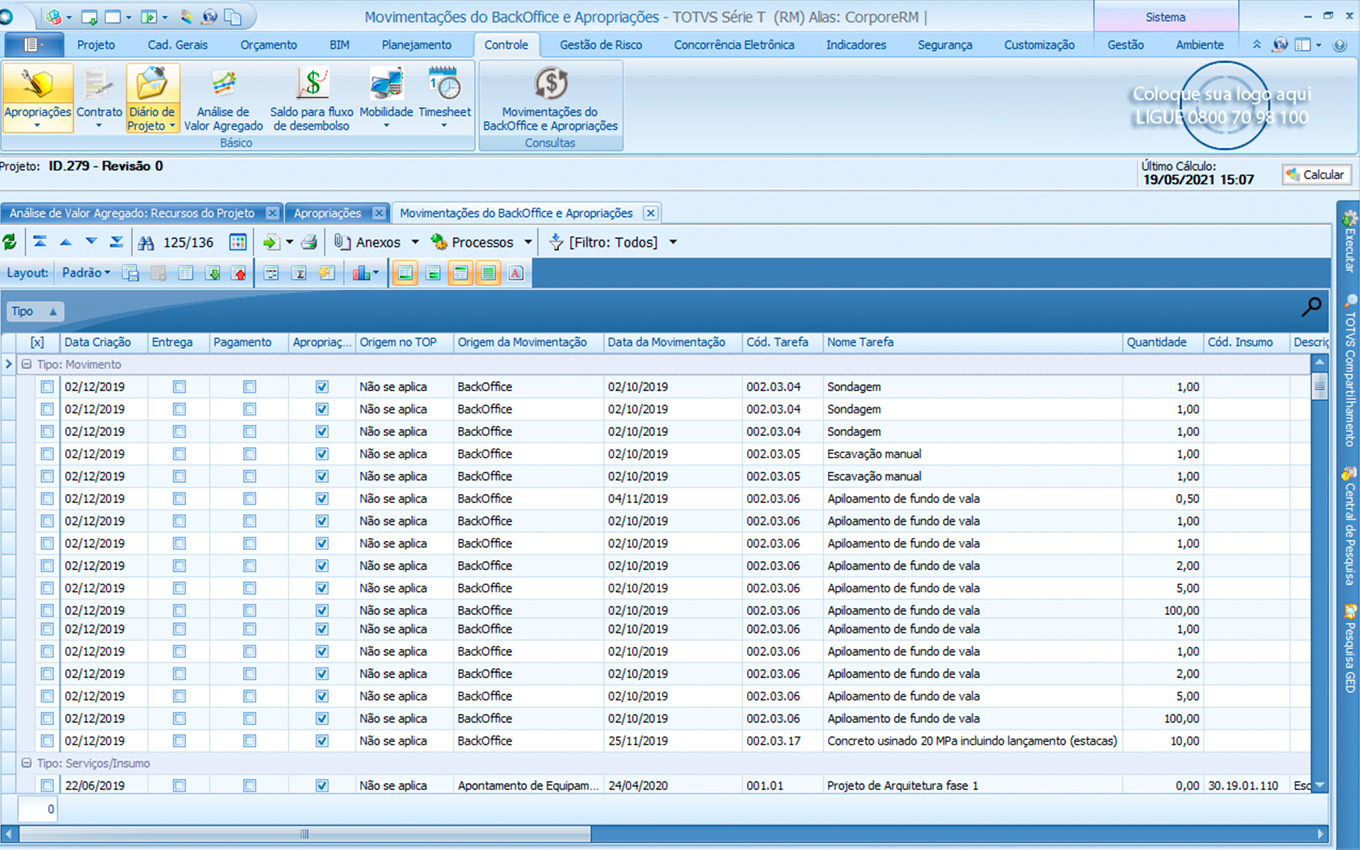The height and width of the screenshot is (850, 1360).
Task: Open Central de Pesquisa side panel
Action: point(1349,525)
